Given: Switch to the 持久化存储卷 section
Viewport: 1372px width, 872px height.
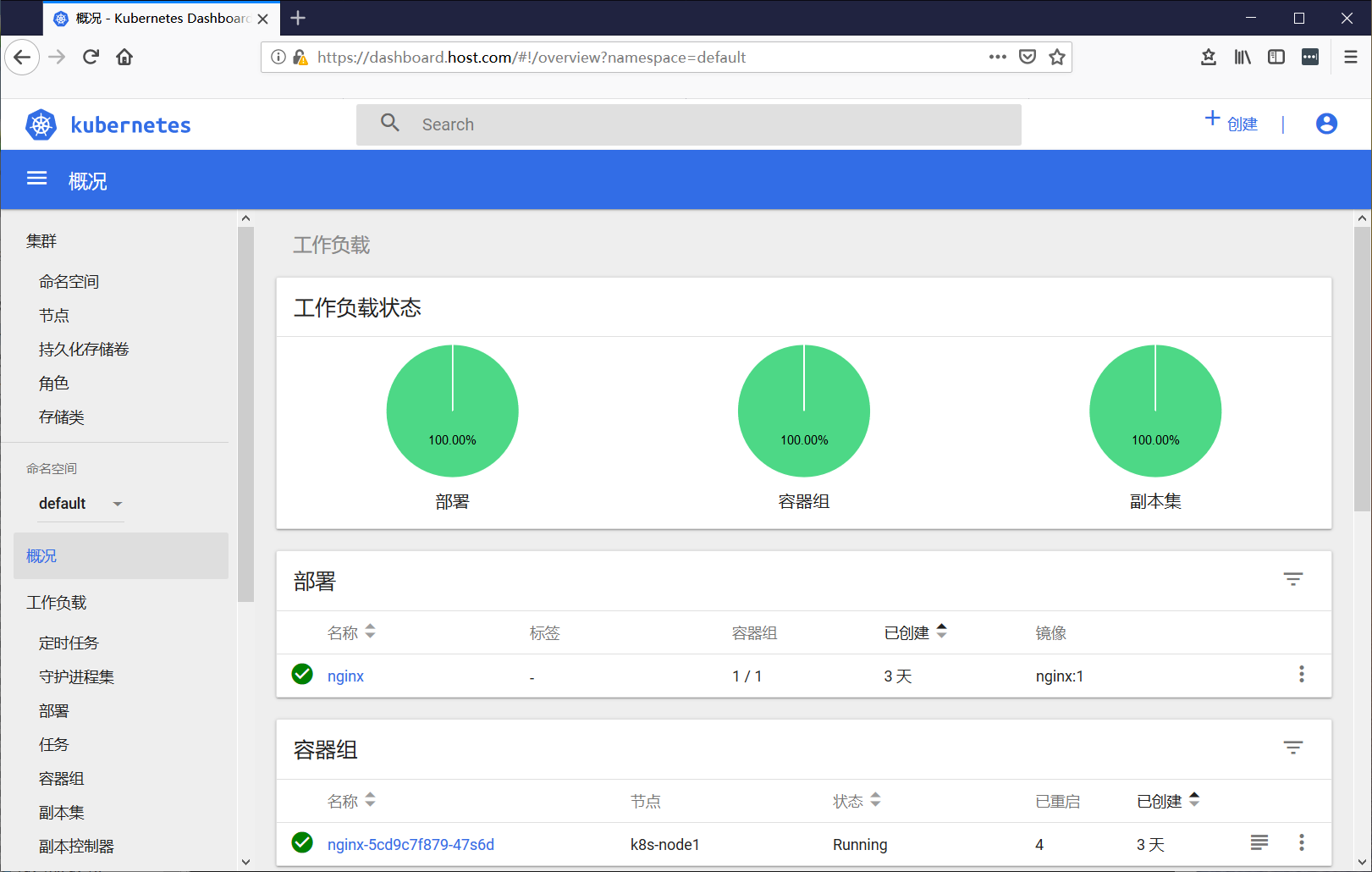Looking at the screenshot, I should pyautogui.click(x=83, y=349).
